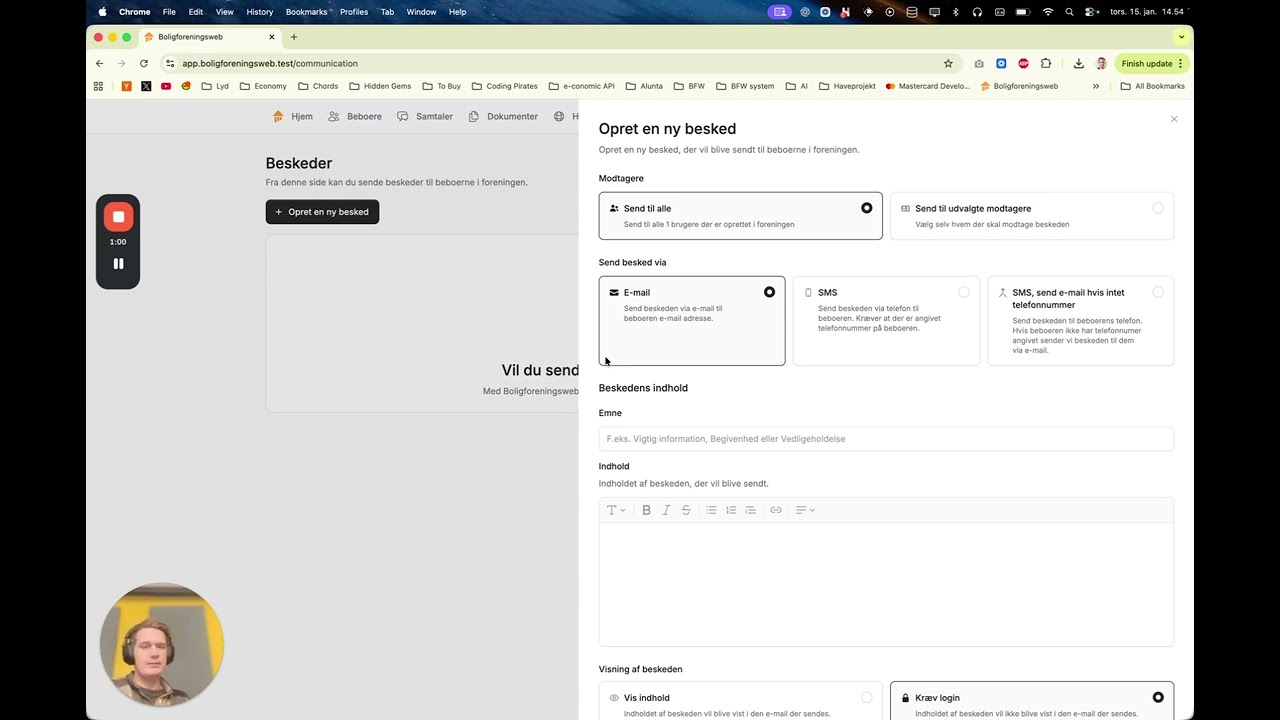Open the File menu
Screen dimensions: 1280x720
point(169,12)
